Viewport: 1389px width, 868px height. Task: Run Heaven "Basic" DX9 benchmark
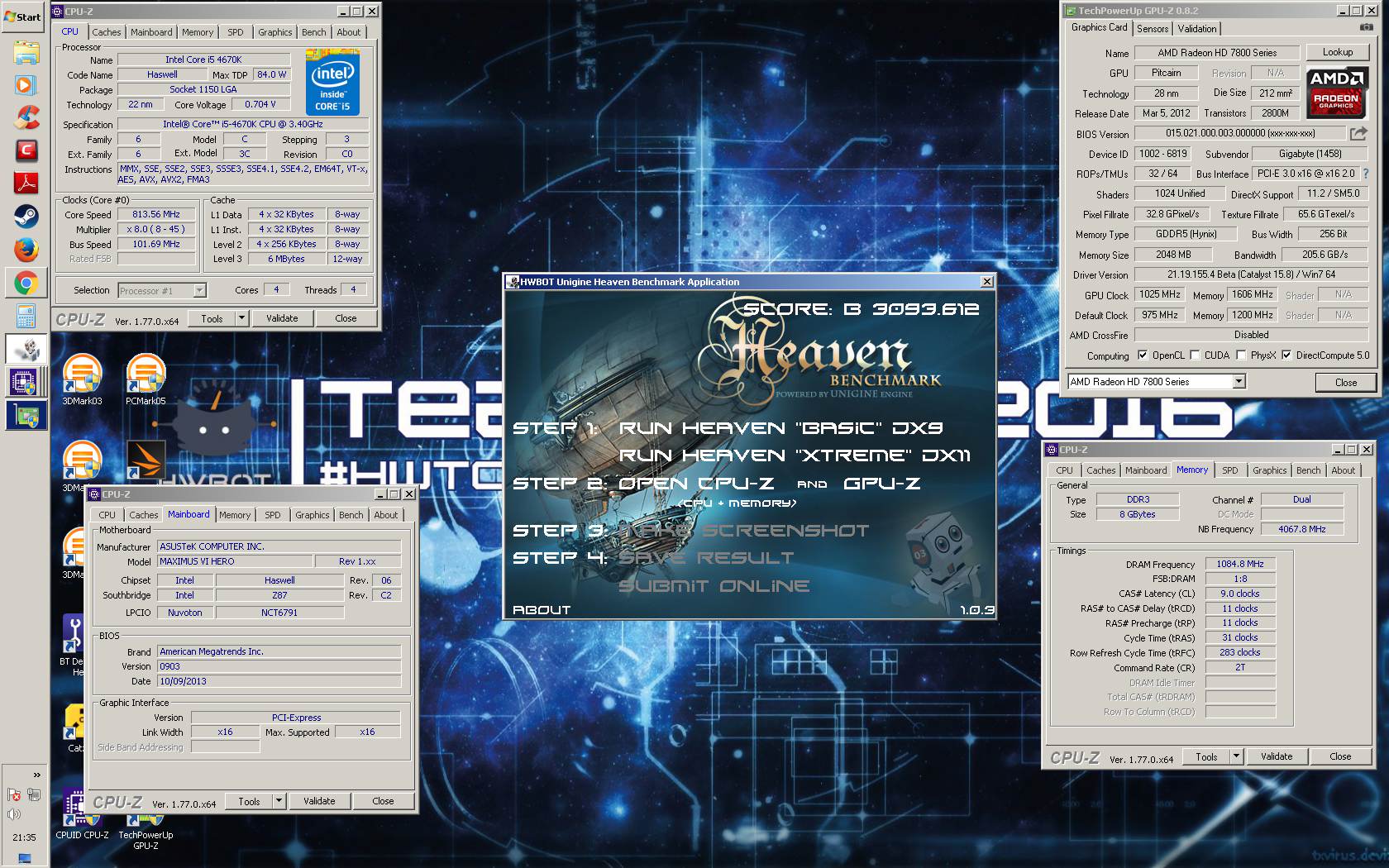[781, 428]
